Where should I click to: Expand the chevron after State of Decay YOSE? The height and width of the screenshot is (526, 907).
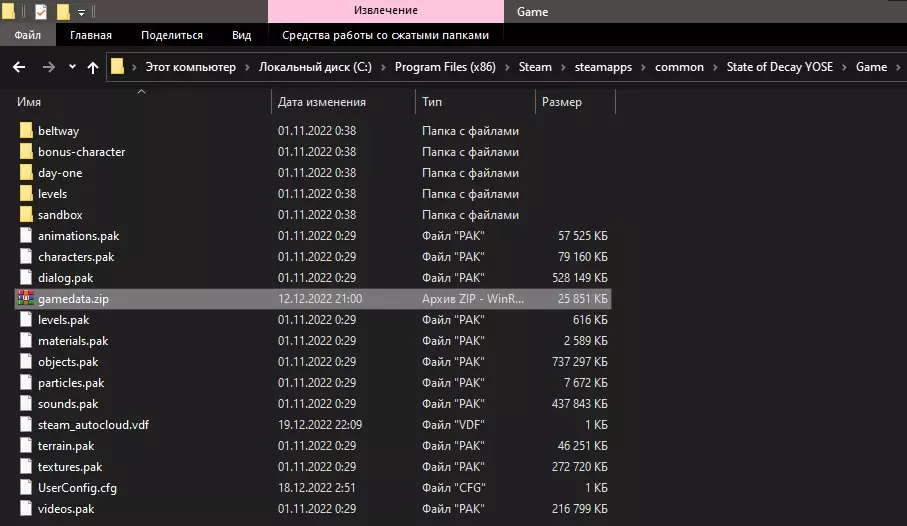click(844, 67)
